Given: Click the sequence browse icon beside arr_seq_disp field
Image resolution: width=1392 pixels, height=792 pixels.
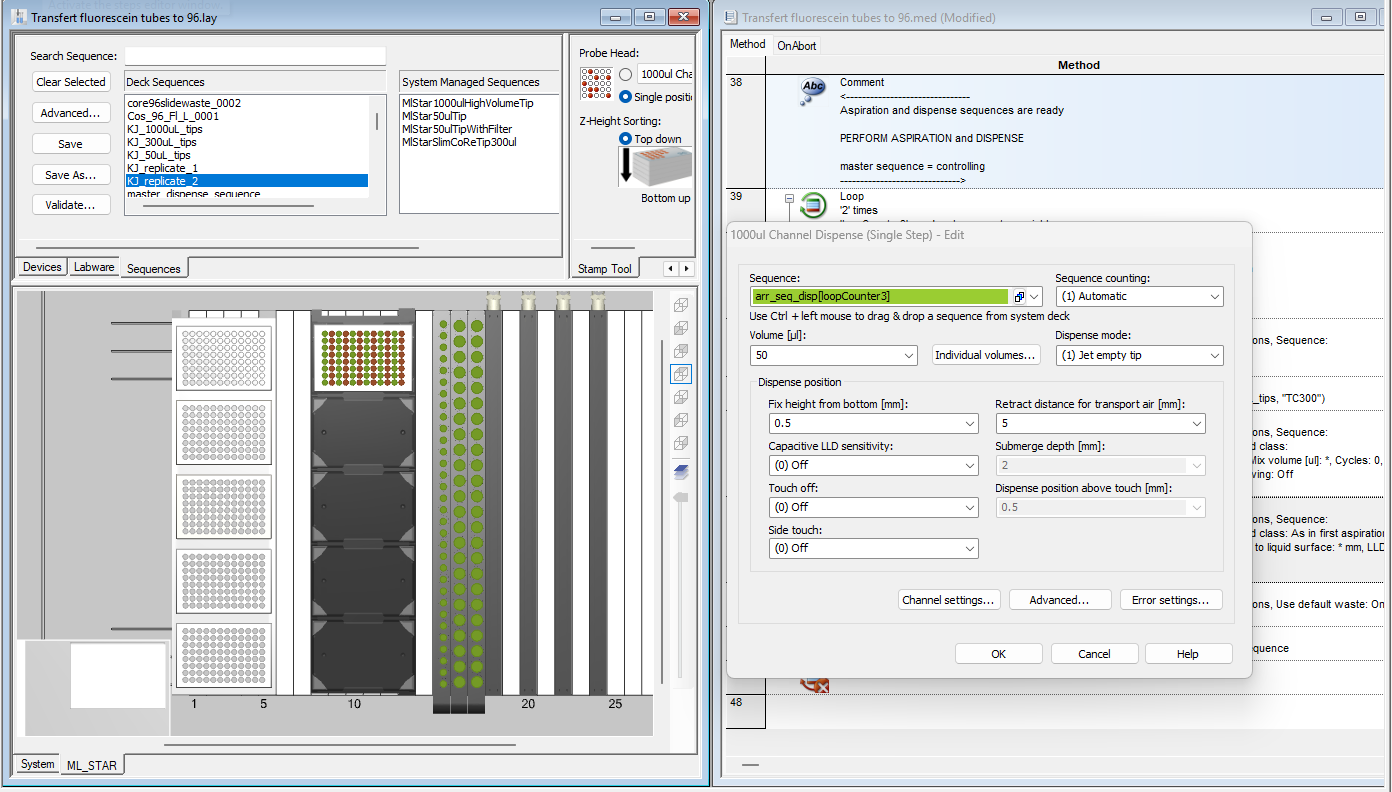Looking at the screenshot, I should [1019, 296].
